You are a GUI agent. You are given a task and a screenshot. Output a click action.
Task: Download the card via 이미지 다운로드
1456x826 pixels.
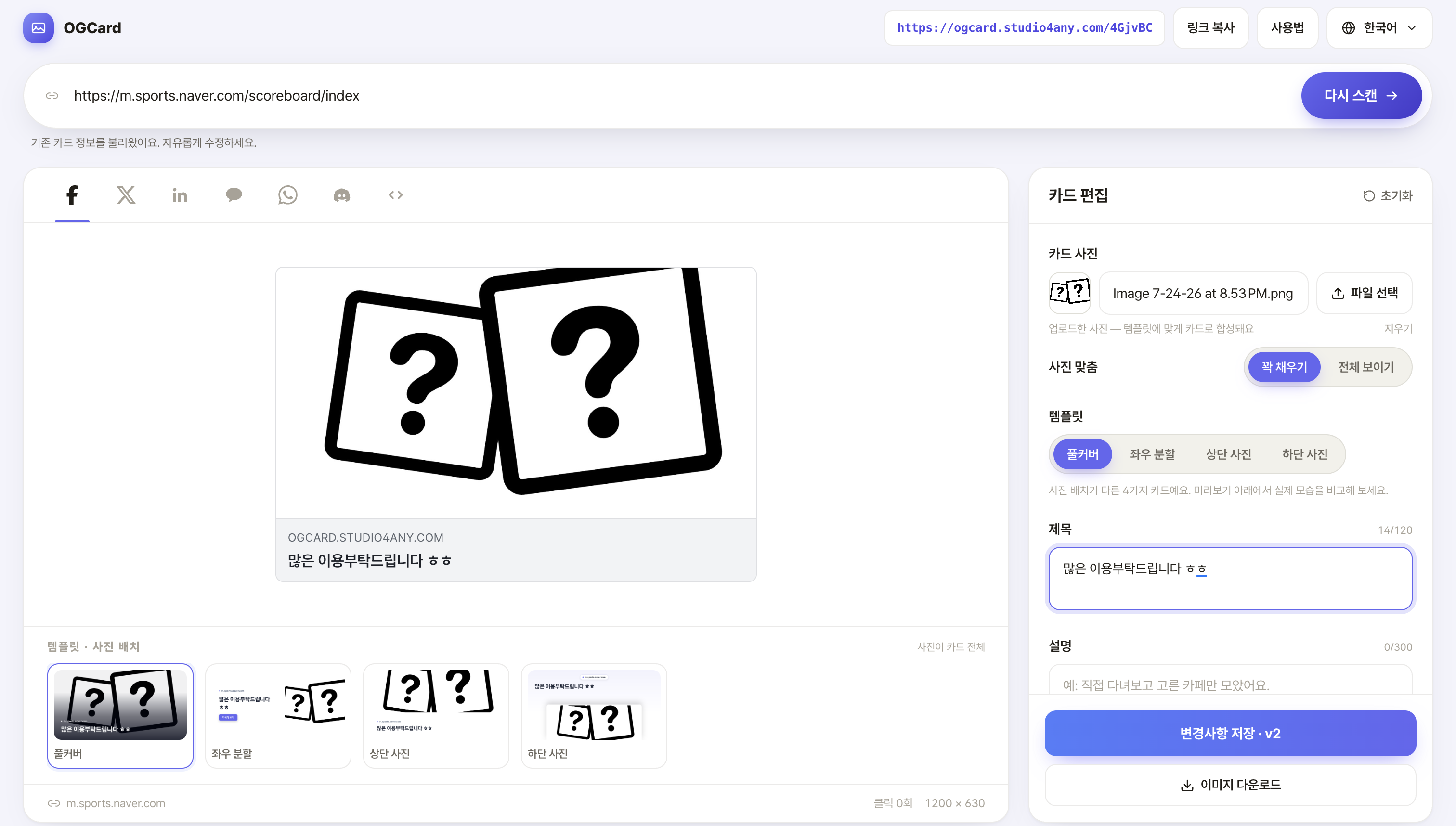pyautogui.click(x=1230, y=785)
